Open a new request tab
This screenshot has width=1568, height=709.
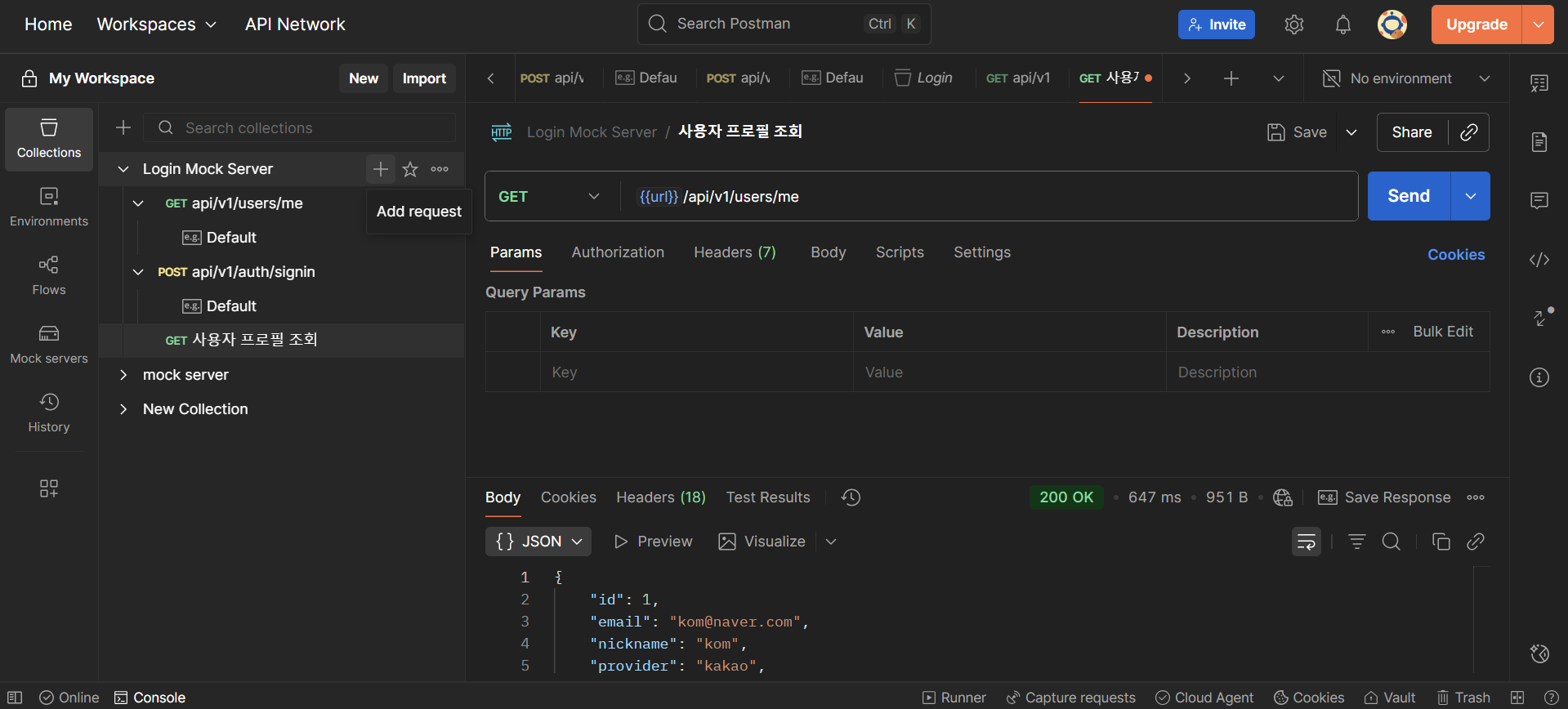(1231, 78)
